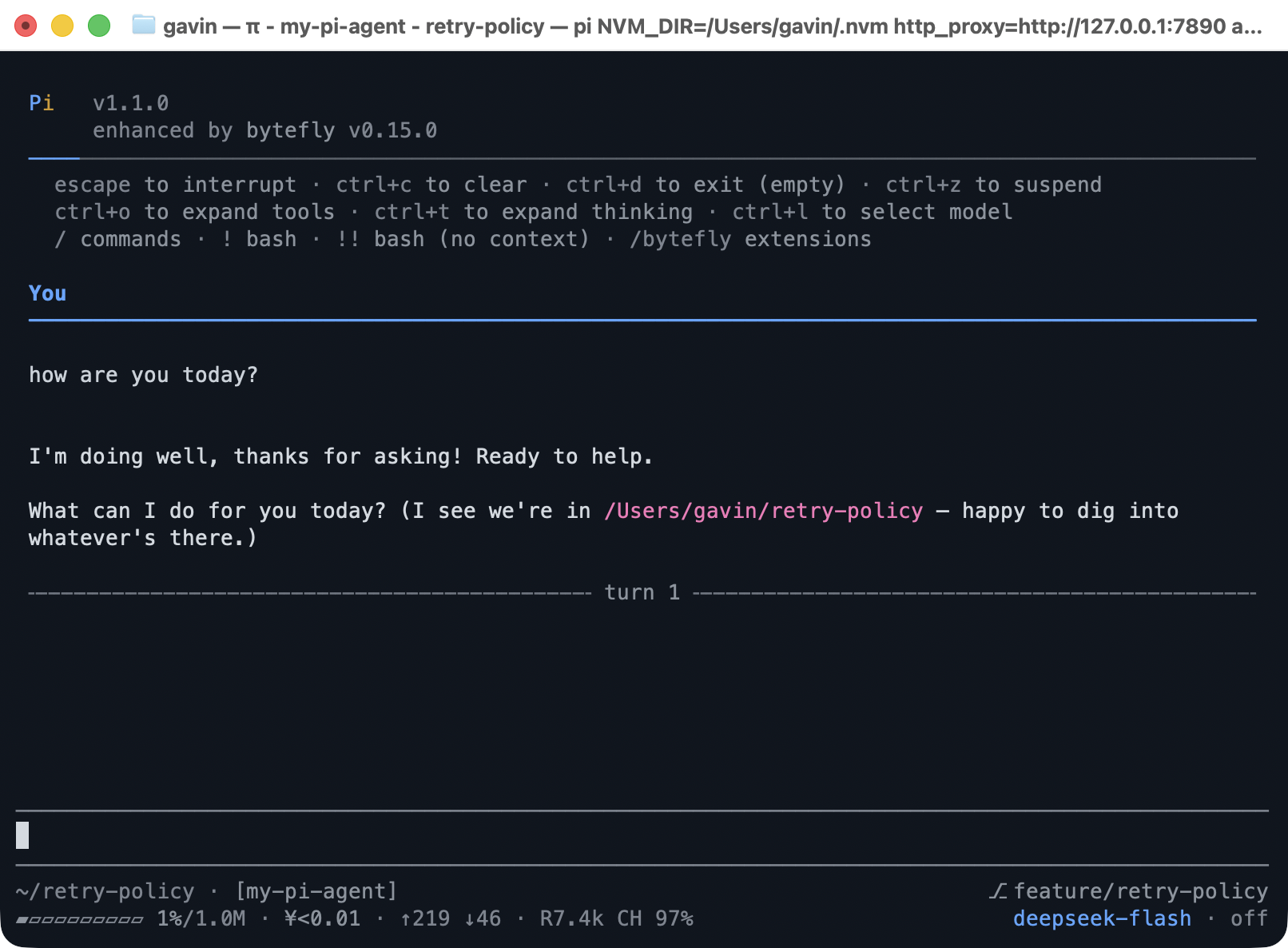The width and height of the screenshot is (1288, 948).
Task: Click the terminal input prompt cursor
Action: coord(22,835)
